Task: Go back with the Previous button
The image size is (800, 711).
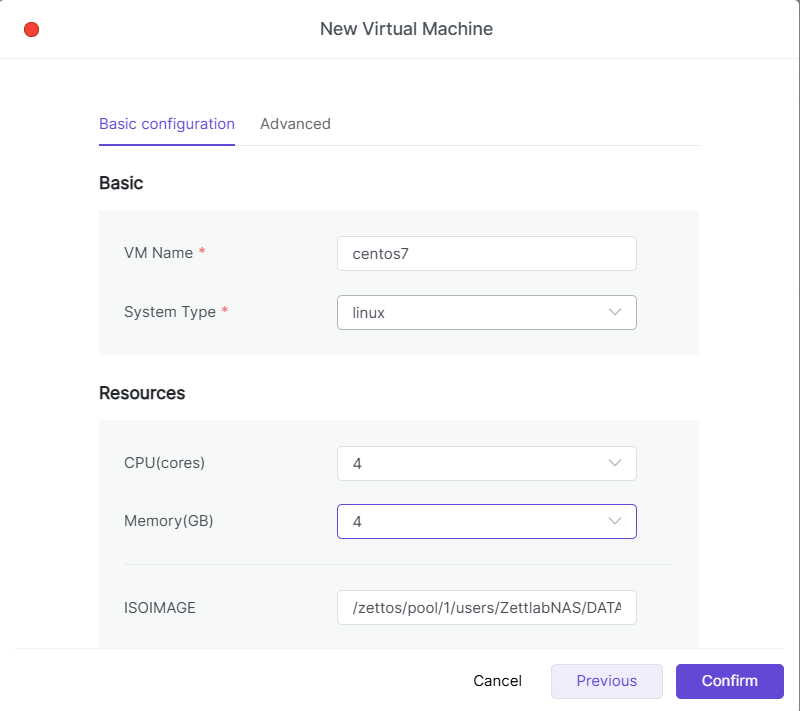Action: (x=606, y=681)
